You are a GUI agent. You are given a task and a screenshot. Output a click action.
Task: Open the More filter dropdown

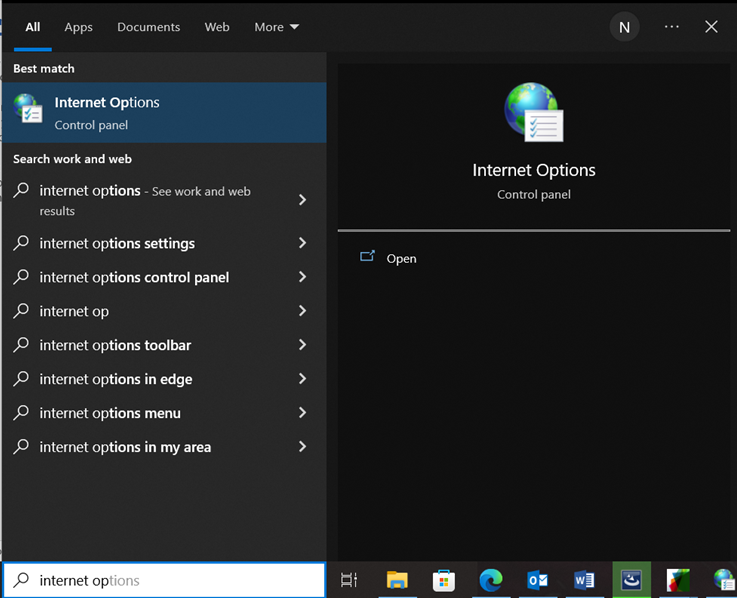[276, 27]
